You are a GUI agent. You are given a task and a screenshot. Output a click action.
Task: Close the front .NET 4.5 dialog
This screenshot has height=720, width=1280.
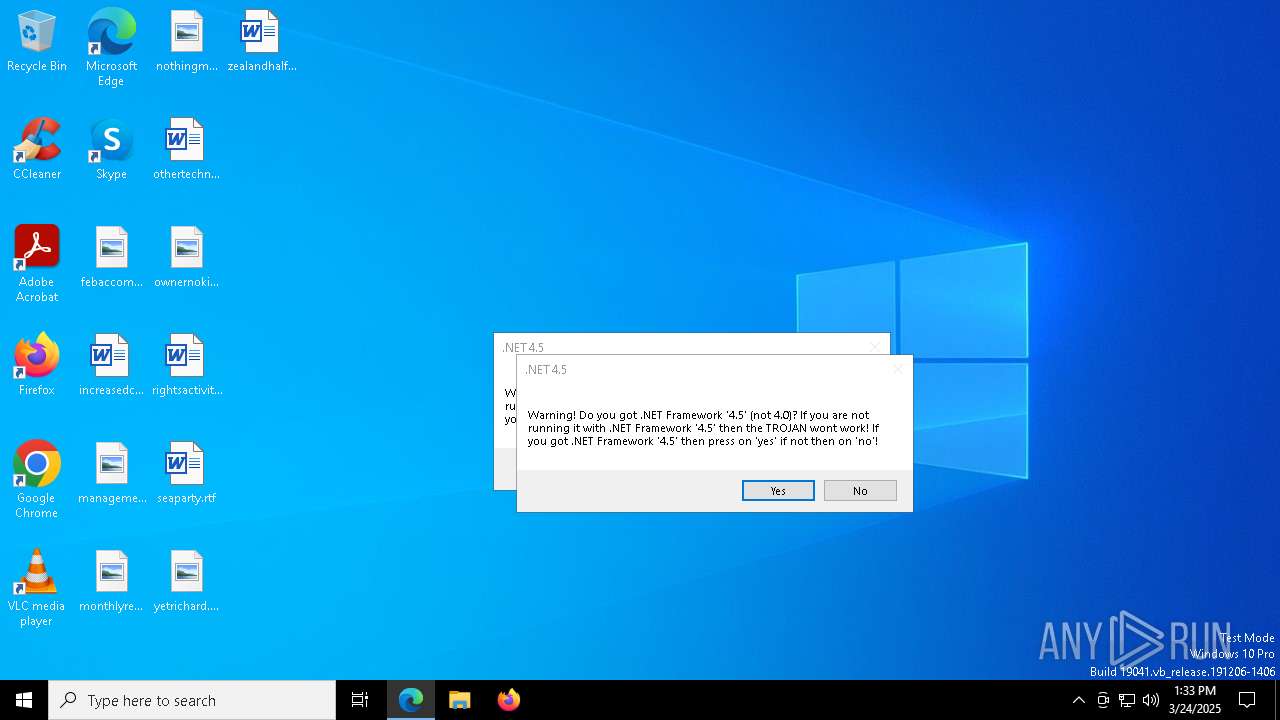(897, 369)
